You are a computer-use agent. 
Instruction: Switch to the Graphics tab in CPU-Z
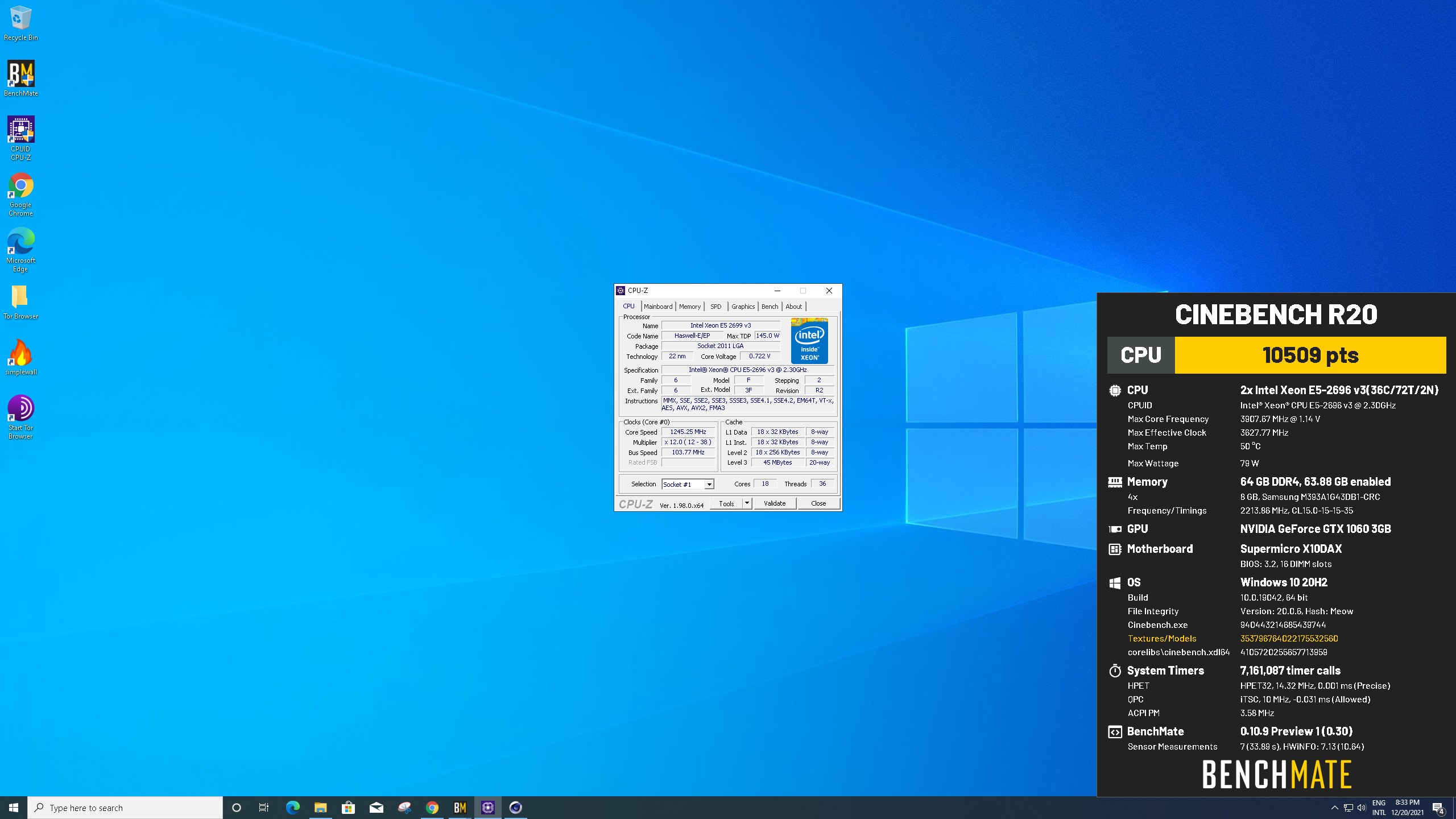pyautogui.click(x=743, y=307)
